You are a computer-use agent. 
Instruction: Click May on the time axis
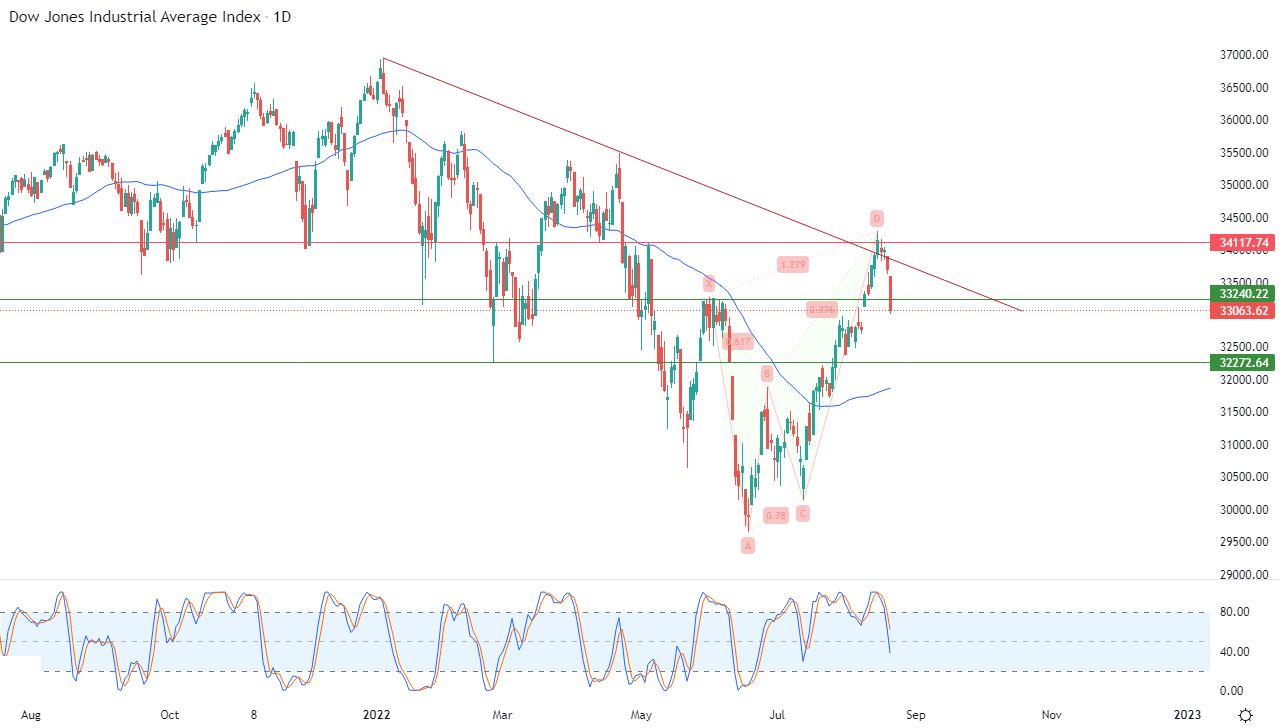click(641, 715)
